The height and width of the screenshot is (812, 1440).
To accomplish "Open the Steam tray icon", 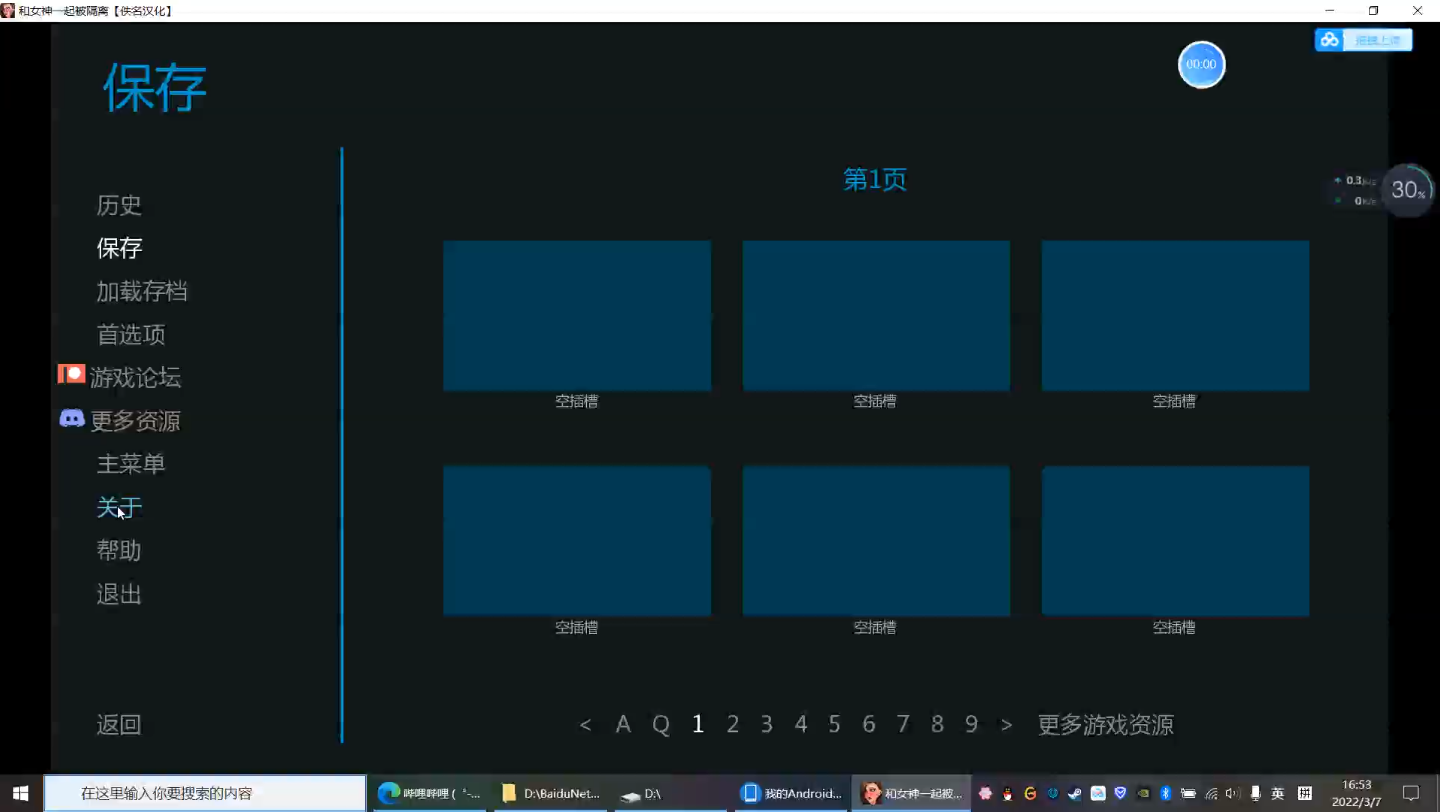I will coord(1075,794).
